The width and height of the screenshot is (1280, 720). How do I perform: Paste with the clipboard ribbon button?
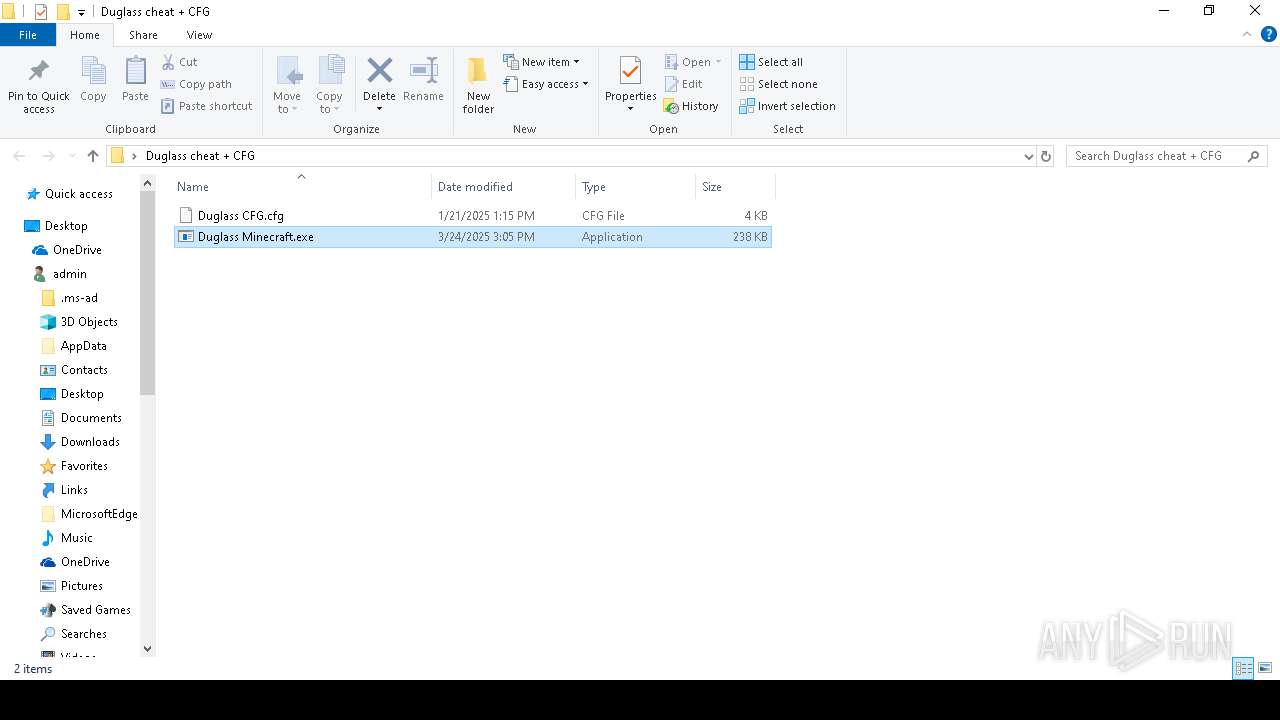tap(135, 80)
